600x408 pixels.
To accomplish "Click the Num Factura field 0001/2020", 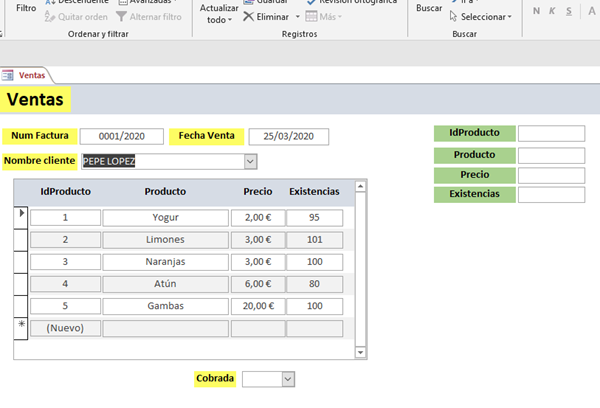I will [x=122, y=136].
